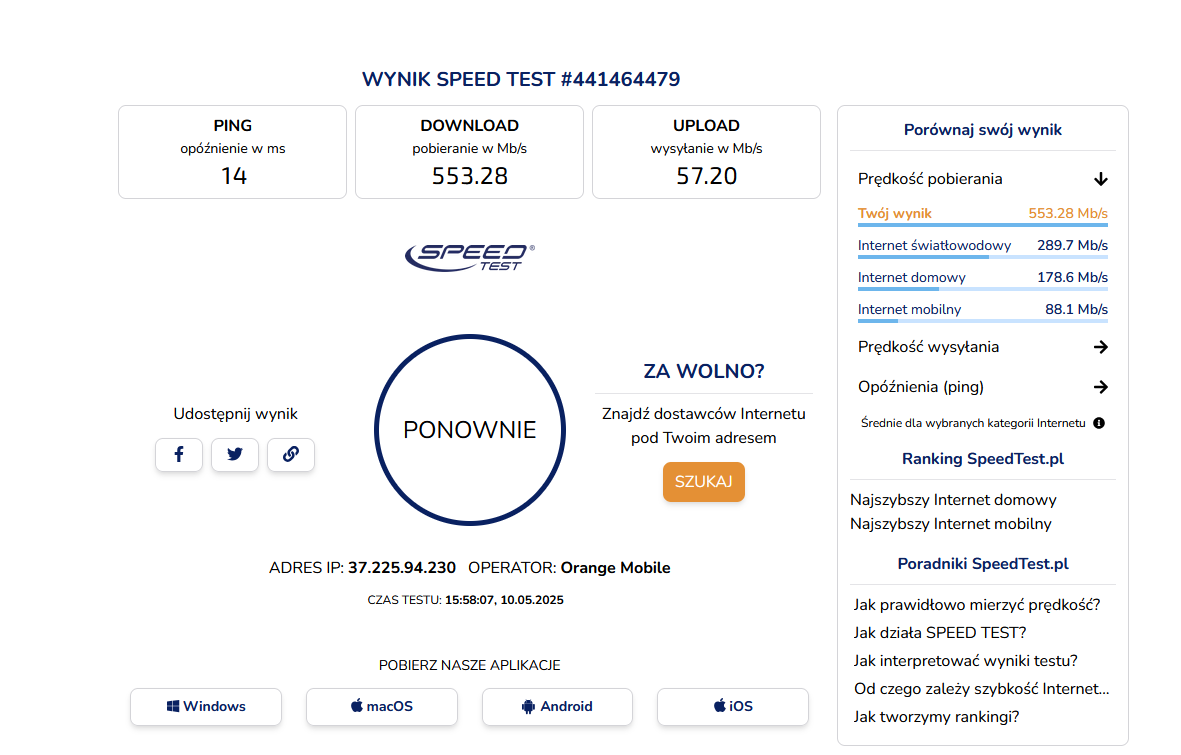This screenshot has height=755, width=1181.
Task: Share result on Facebook icon
Action: pos(179,454)
